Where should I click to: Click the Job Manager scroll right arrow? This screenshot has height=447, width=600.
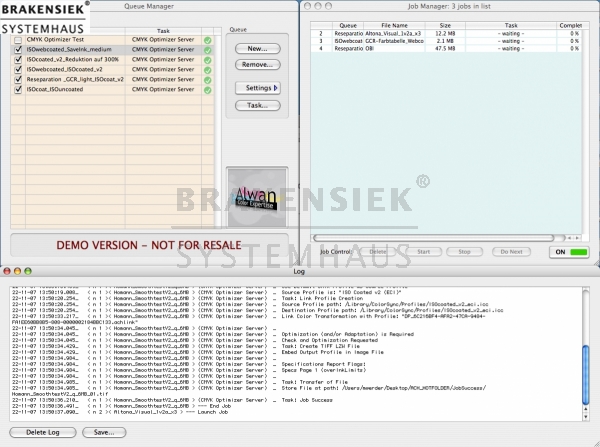click(577, 238)
